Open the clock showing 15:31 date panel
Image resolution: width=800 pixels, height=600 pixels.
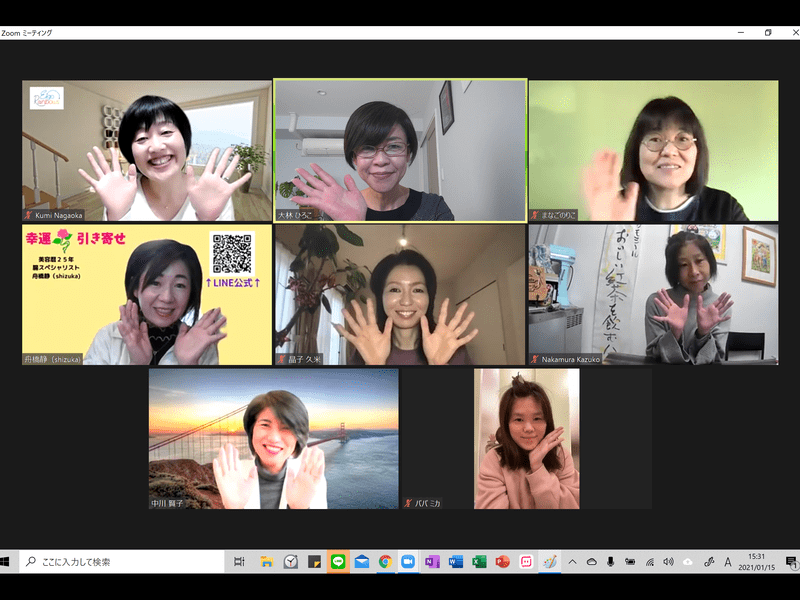tap(756, 562)
